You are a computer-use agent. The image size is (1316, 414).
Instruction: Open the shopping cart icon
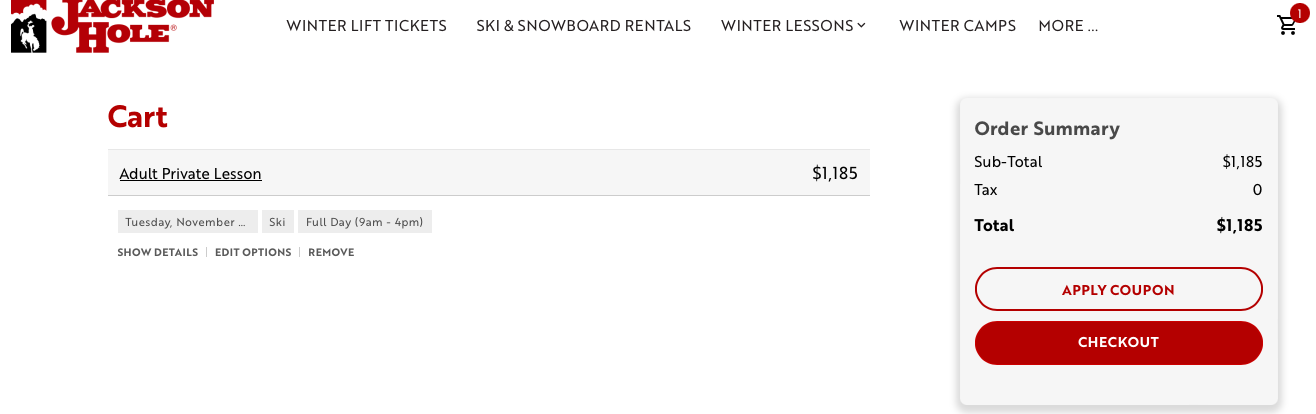pos(1287,25)
